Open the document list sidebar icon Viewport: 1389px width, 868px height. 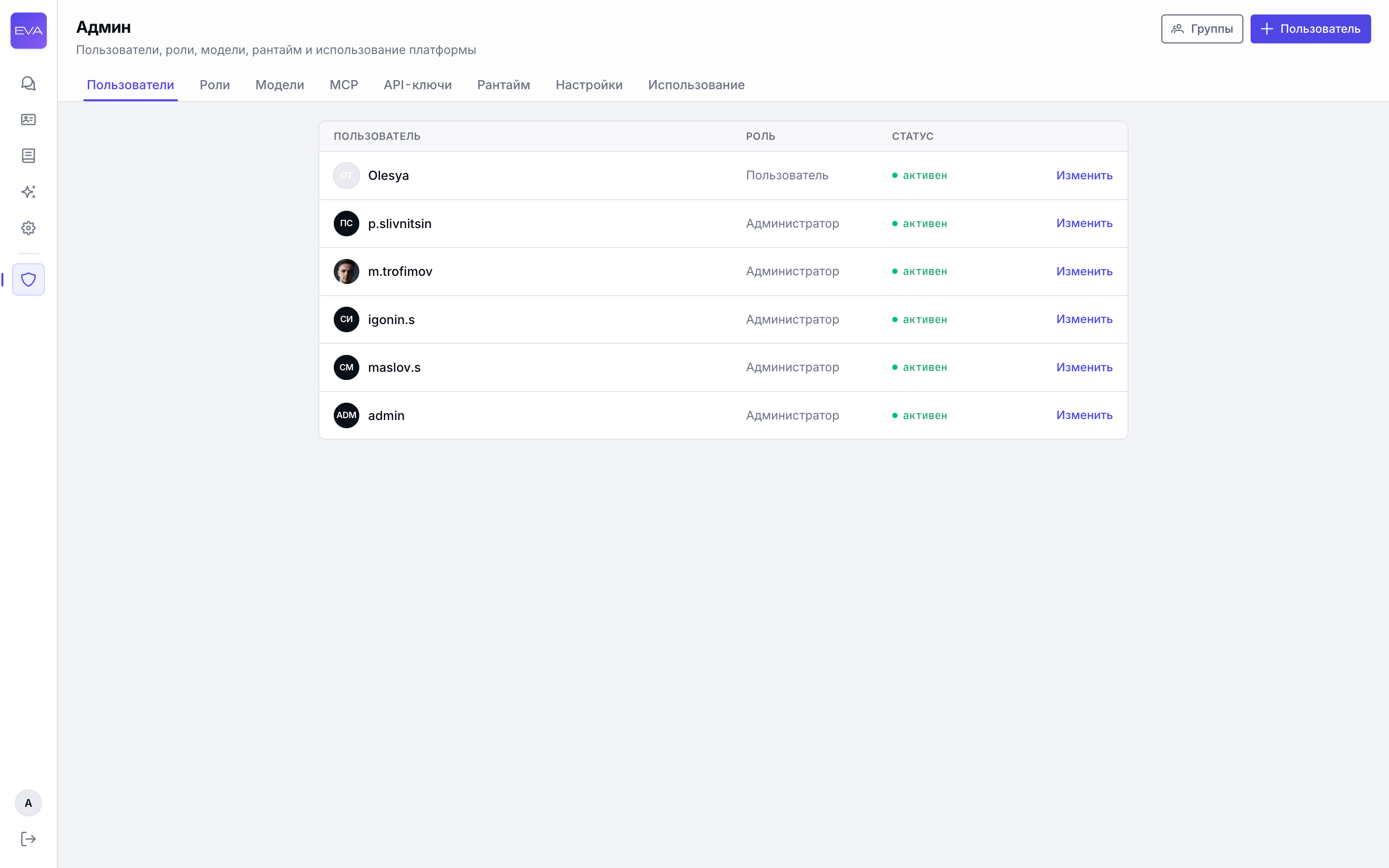(28, 156)
